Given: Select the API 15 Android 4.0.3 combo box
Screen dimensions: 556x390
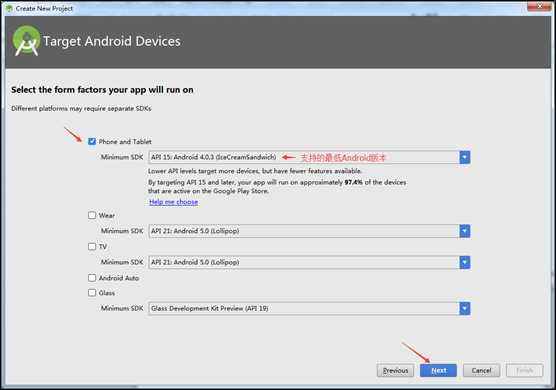Looking at the screenshot, I should tap(309, 157).
